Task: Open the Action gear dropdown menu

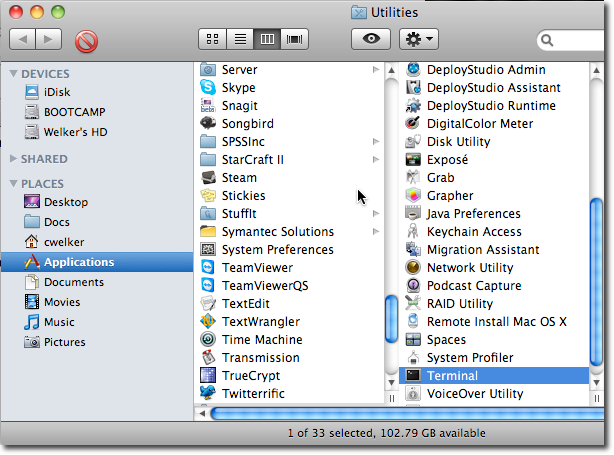Action: 419,39
